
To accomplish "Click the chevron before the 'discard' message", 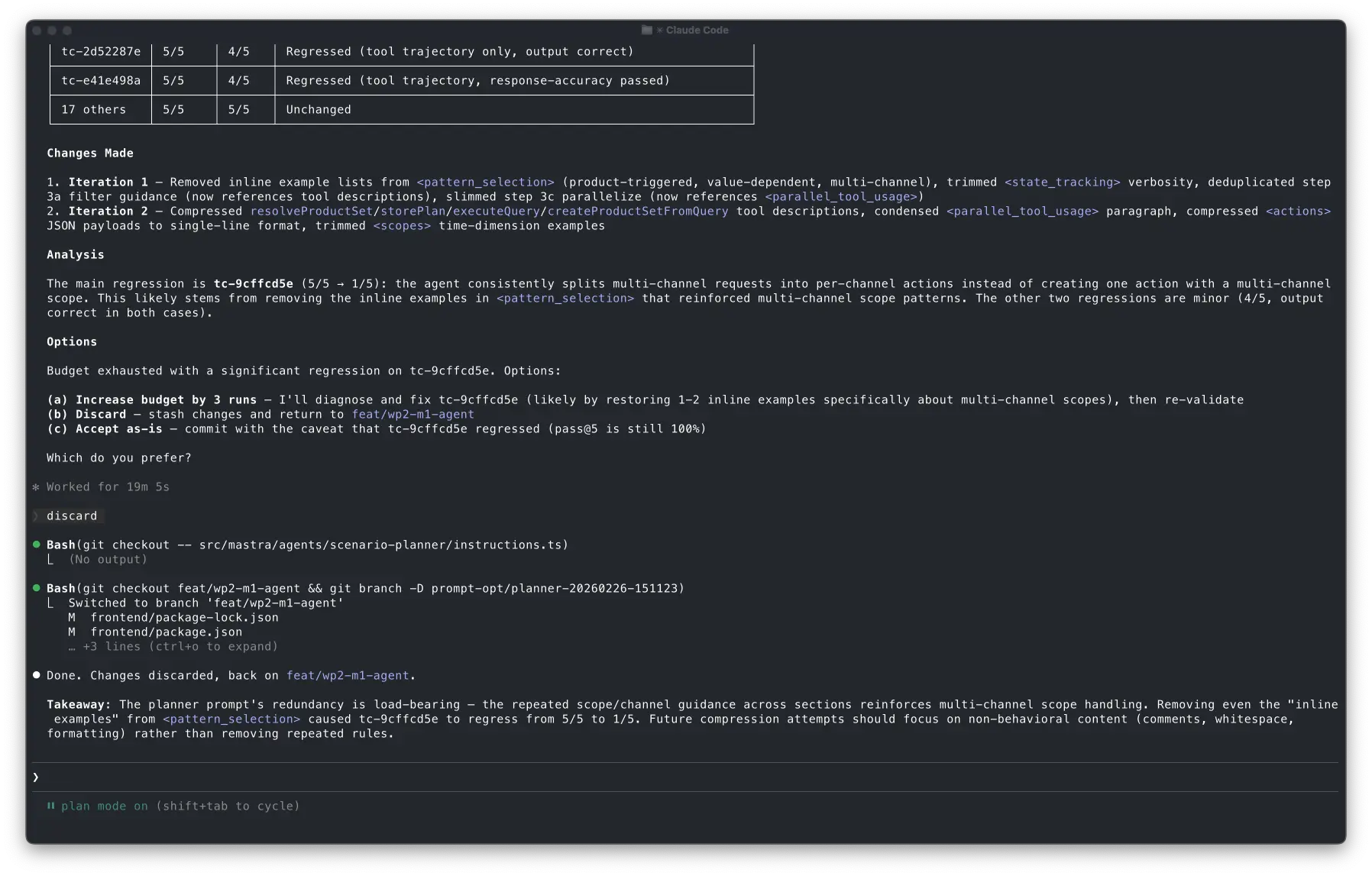I will (x=36, y=516).
